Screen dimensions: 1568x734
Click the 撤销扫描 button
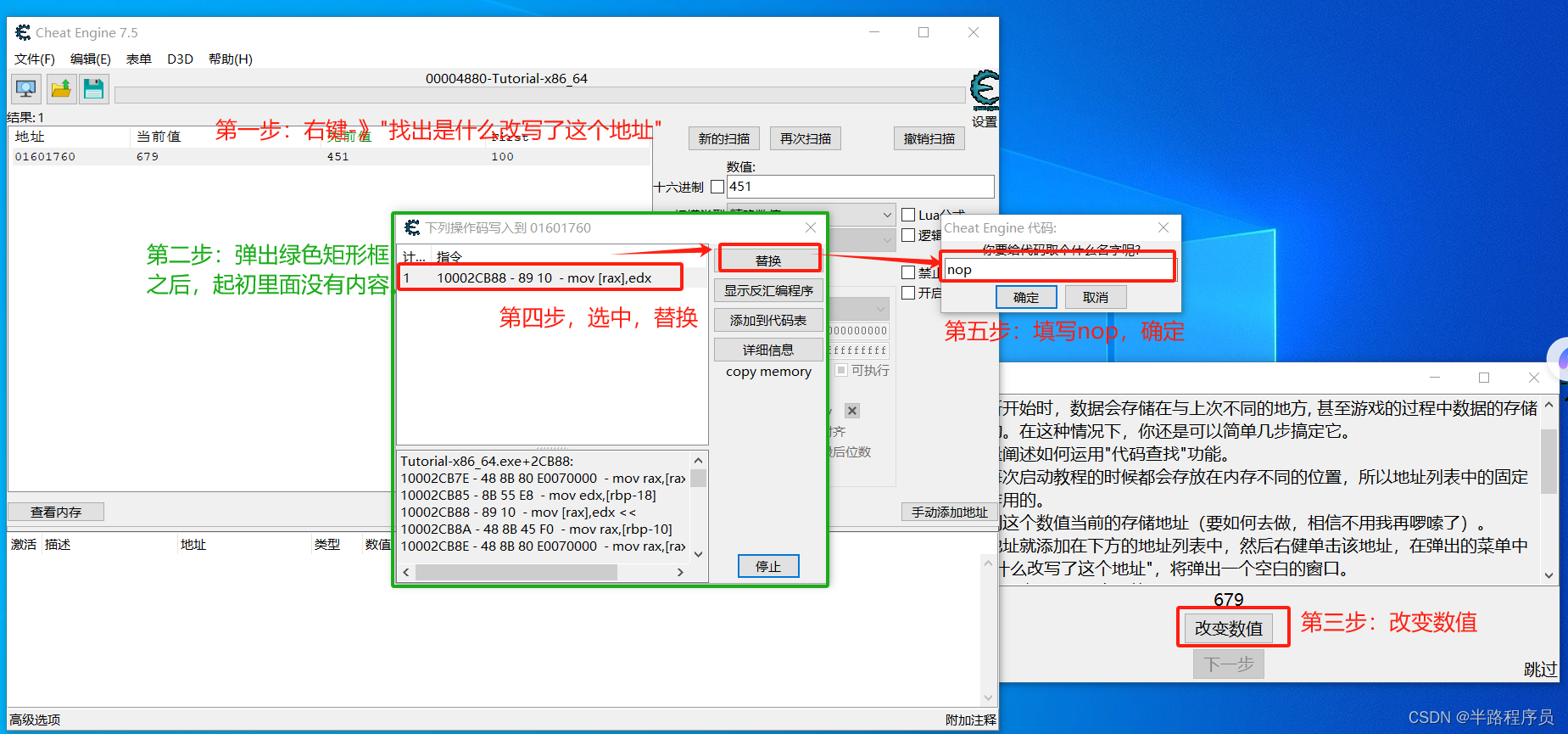(x=929, y=138)
